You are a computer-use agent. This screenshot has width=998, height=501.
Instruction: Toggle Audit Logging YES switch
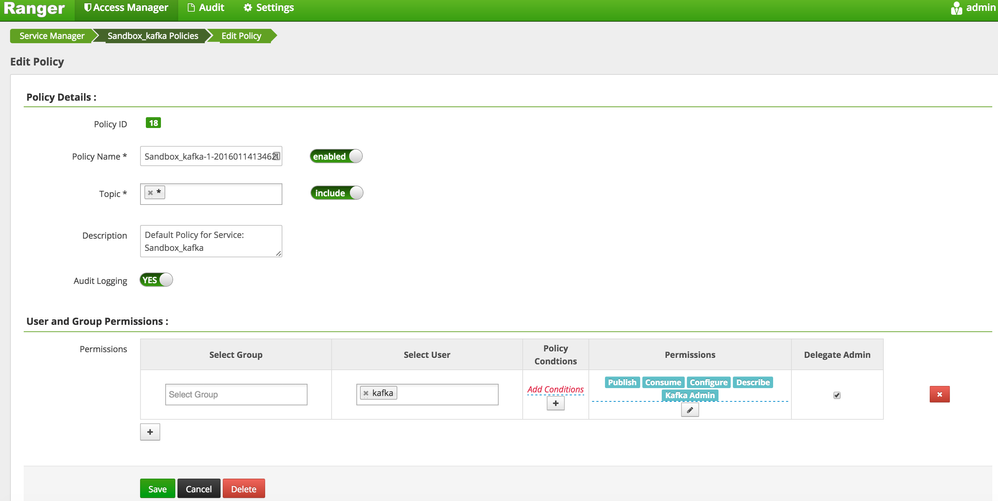click(x=156, y=280)
